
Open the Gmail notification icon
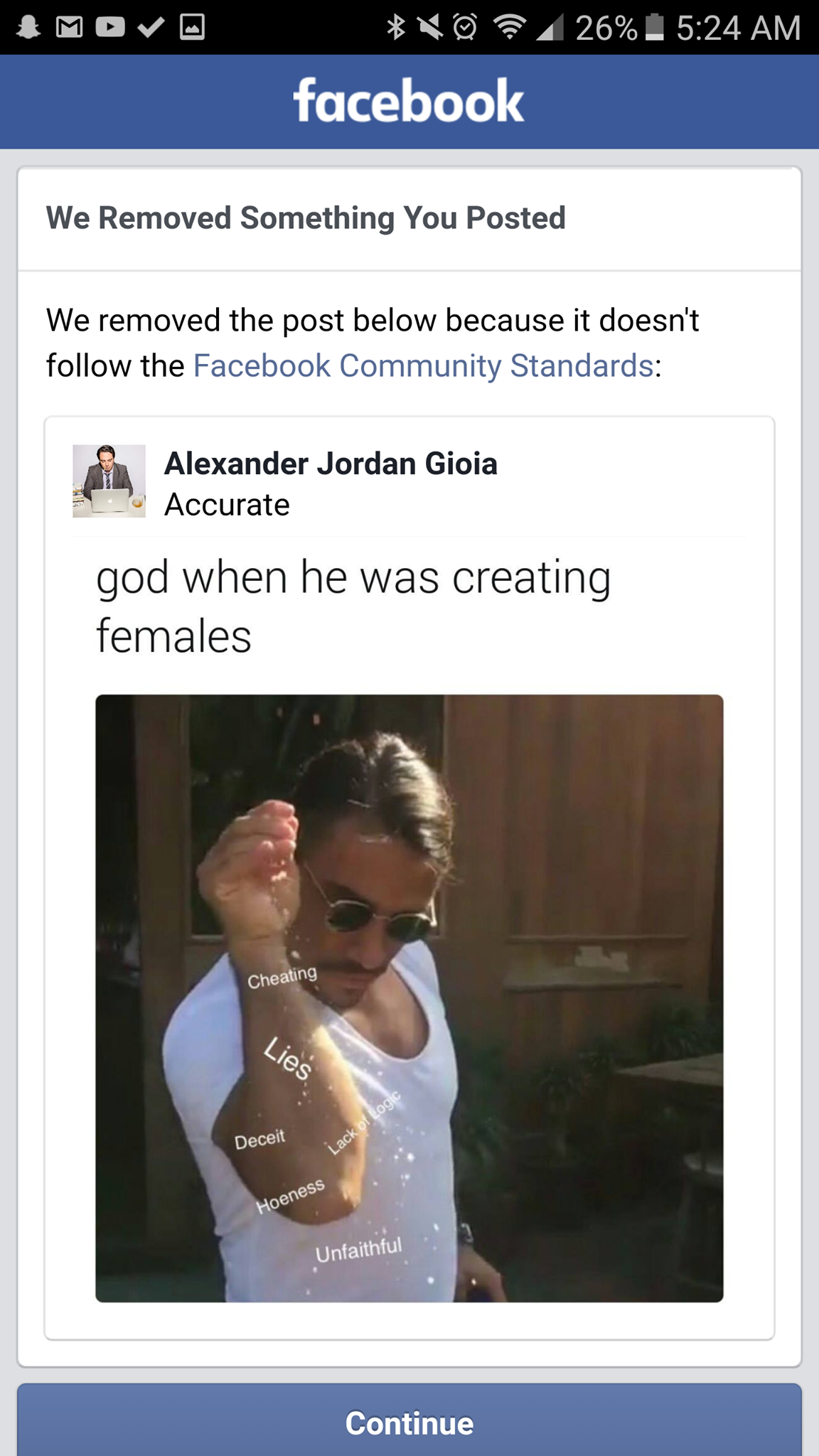click(x=69, y=27)
